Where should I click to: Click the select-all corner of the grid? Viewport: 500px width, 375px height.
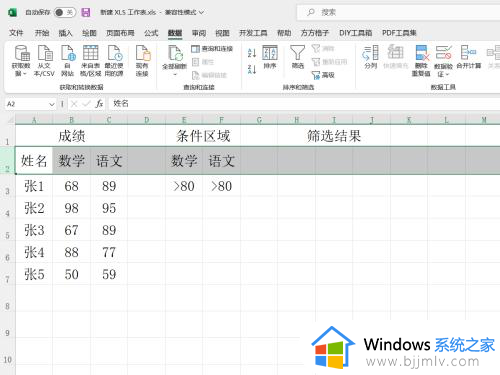pyautogui.click(x=8, y=120)
